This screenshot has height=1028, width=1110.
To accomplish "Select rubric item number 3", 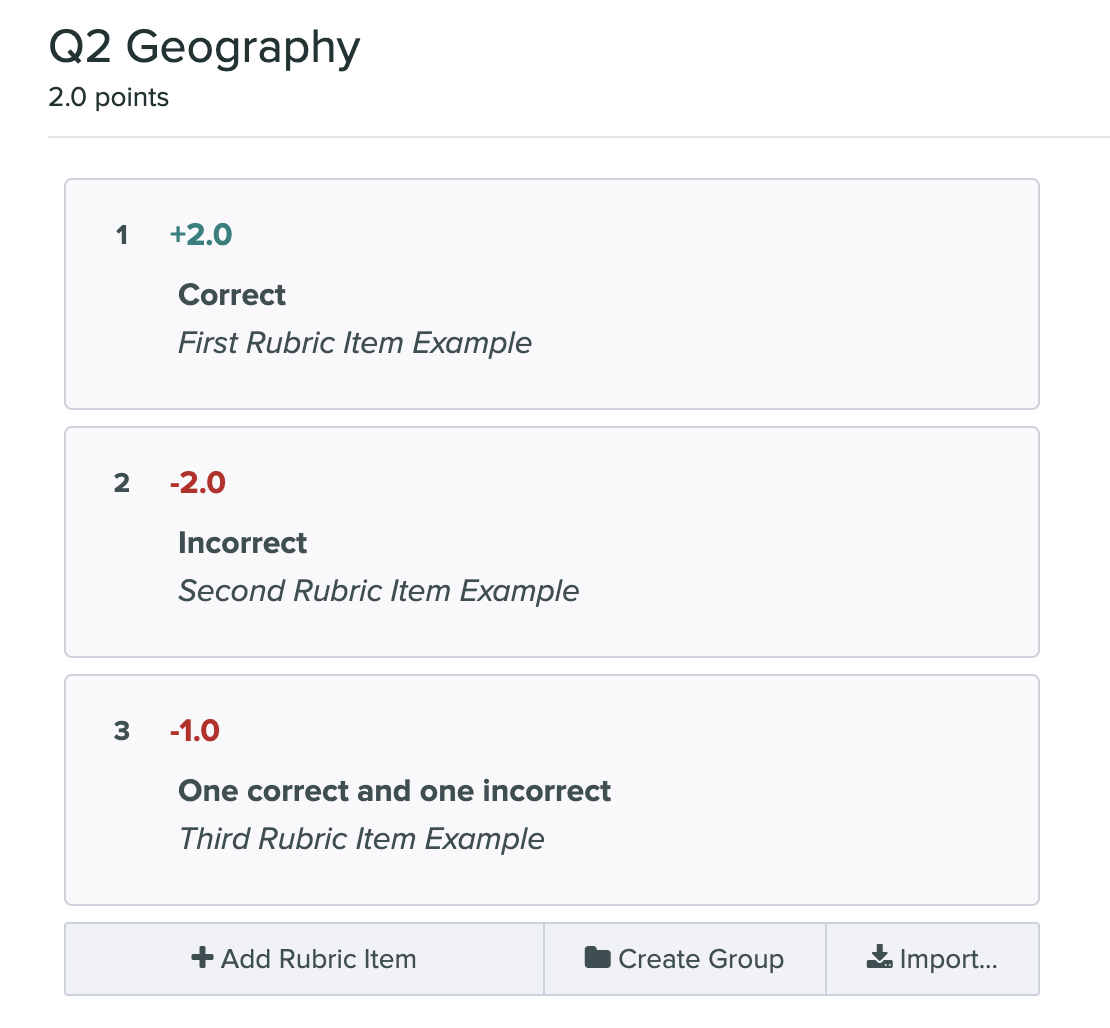I will point(122,731).
